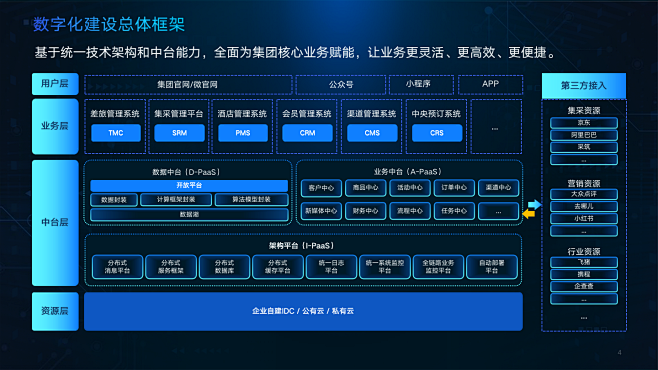
Task: Select the 新媒体中心 box
Action: [321, 211]
